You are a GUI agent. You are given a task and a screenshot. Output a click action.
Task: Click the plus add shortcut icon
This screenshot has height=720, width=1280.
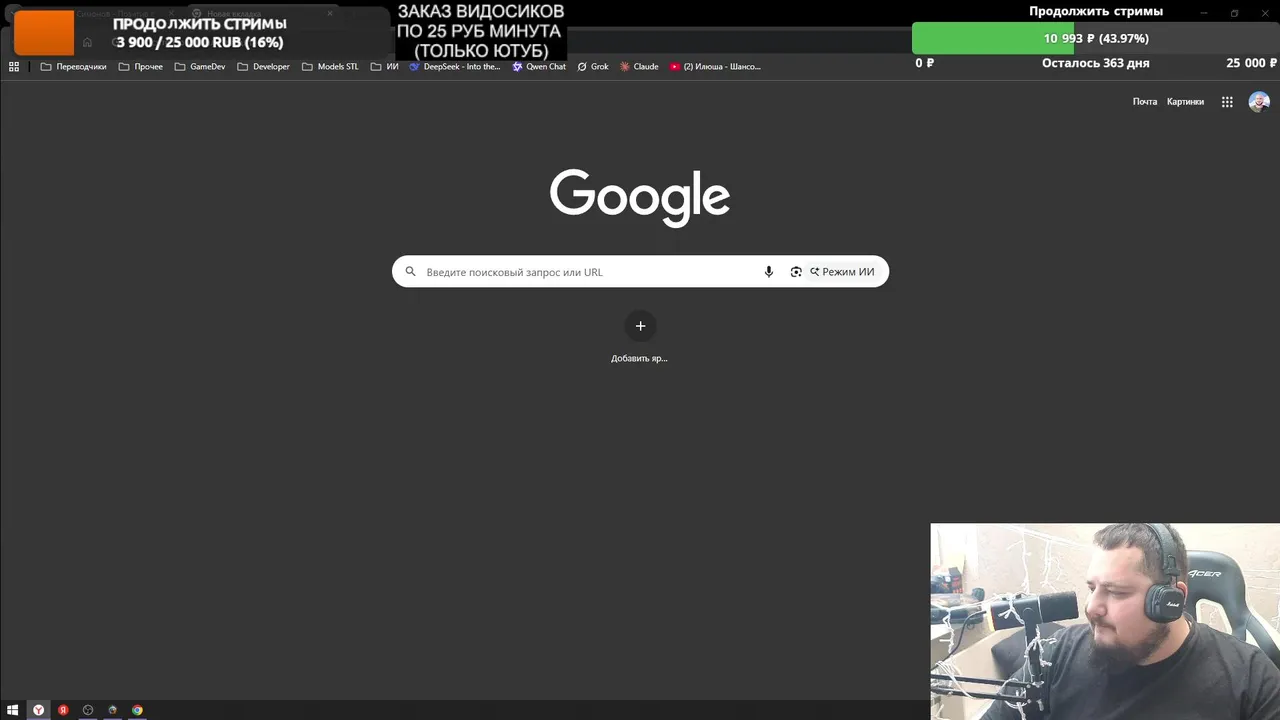(640, 326)
